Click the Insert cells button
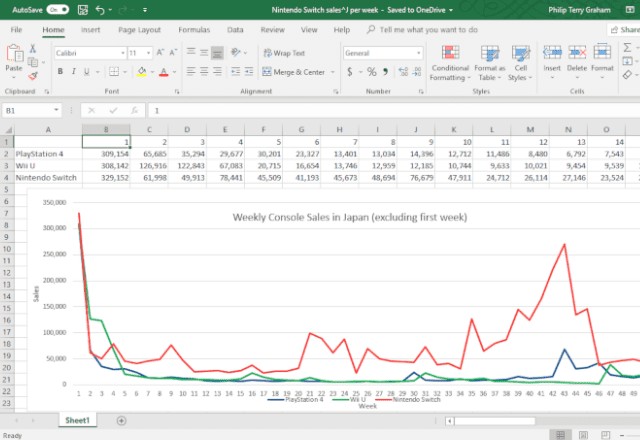 click(x=552, y=62)
